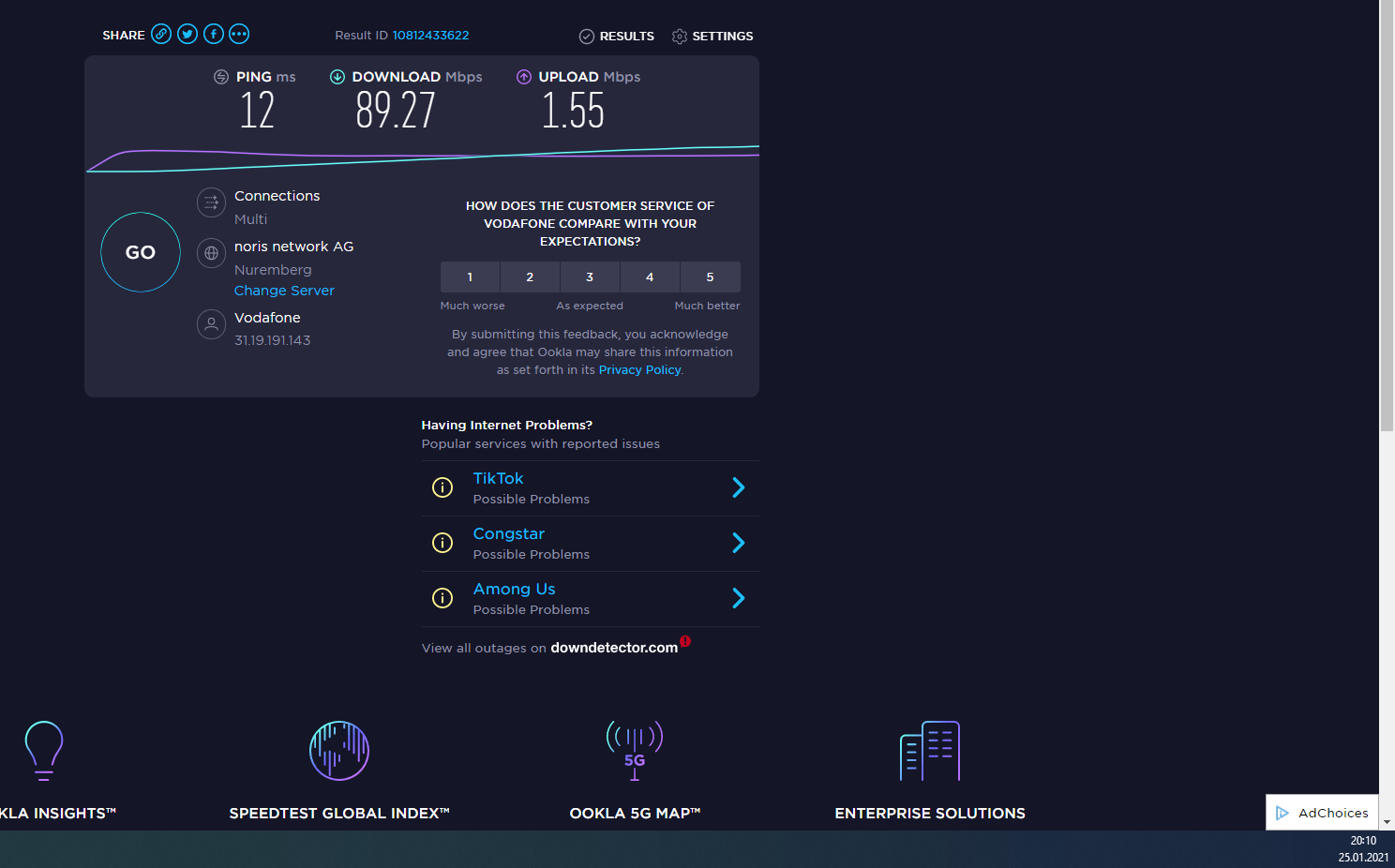Viewport: 1395px width, 868px height.
Task: Click Enterprise Solutions buildings icon
Action: click(x=930, y=751)
